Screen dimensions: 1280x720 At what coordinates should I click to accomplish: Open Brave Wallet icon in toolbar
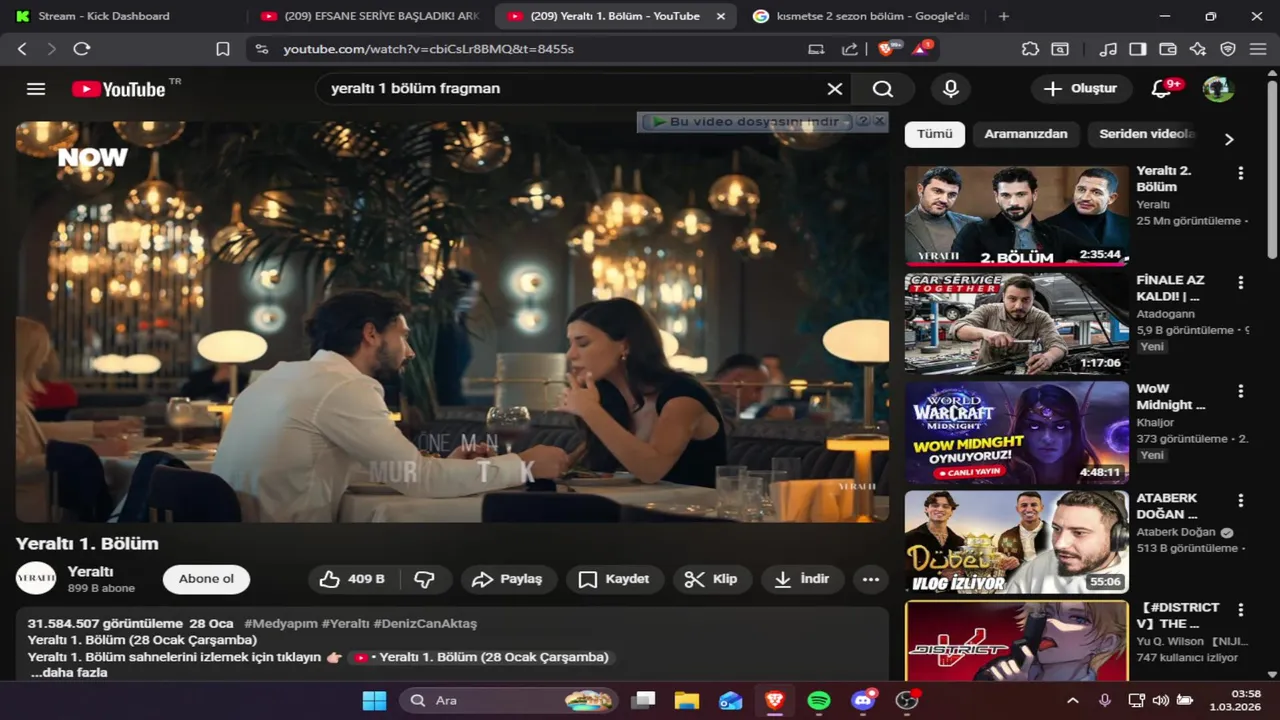tap(1167, 49)
